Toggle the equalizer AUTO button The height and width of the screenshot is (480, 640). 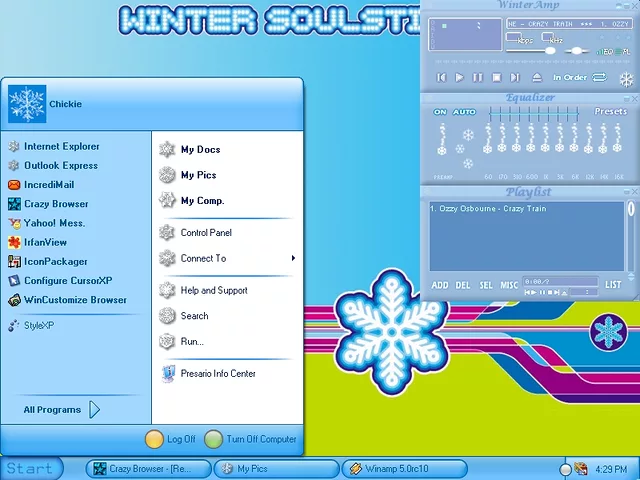point(464,112)
